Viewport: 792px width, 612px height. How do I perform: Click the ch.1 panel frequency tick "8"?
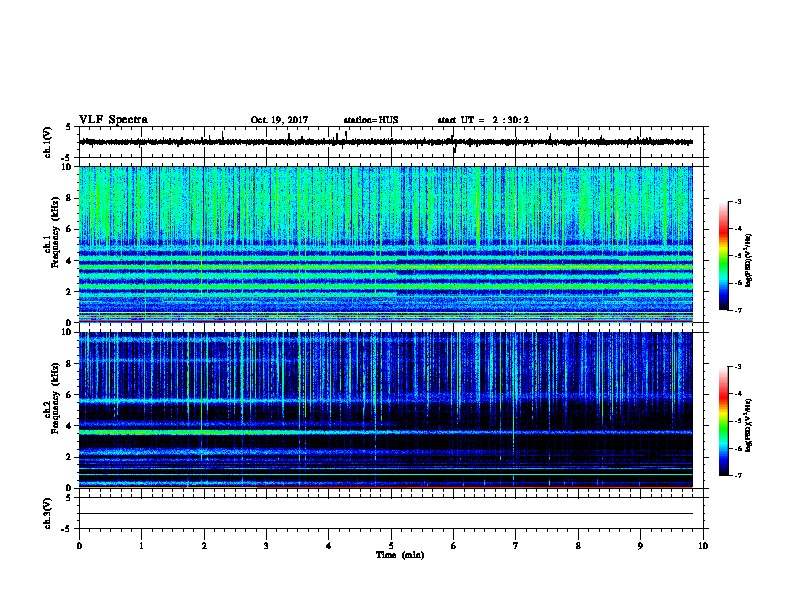(x=69, y=198)
